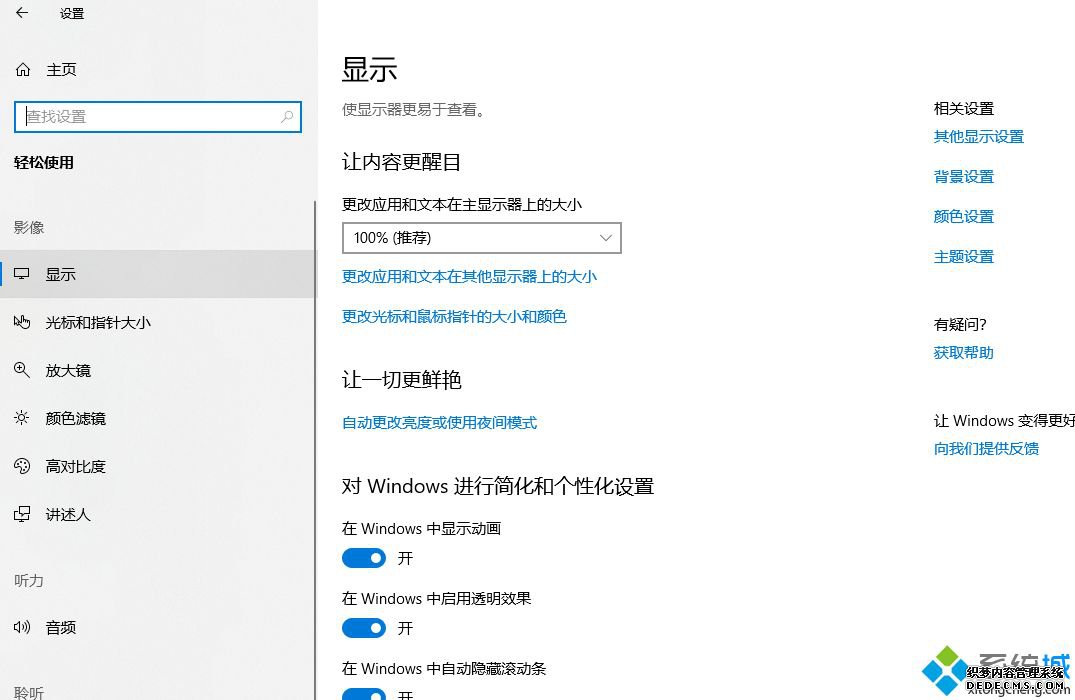Click the magnifier icon beside 放大镜

(x=22, y=370)
